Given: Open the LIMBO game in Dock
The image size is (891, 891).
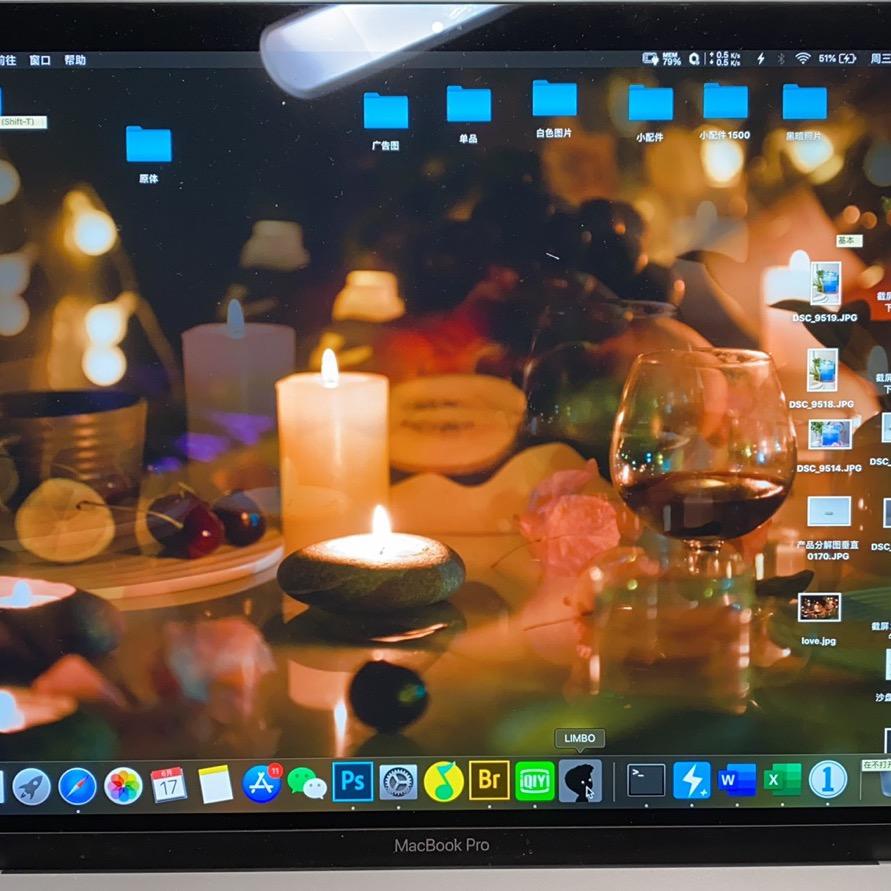Looking at the screenshot, I should click(x=580, y=780).
